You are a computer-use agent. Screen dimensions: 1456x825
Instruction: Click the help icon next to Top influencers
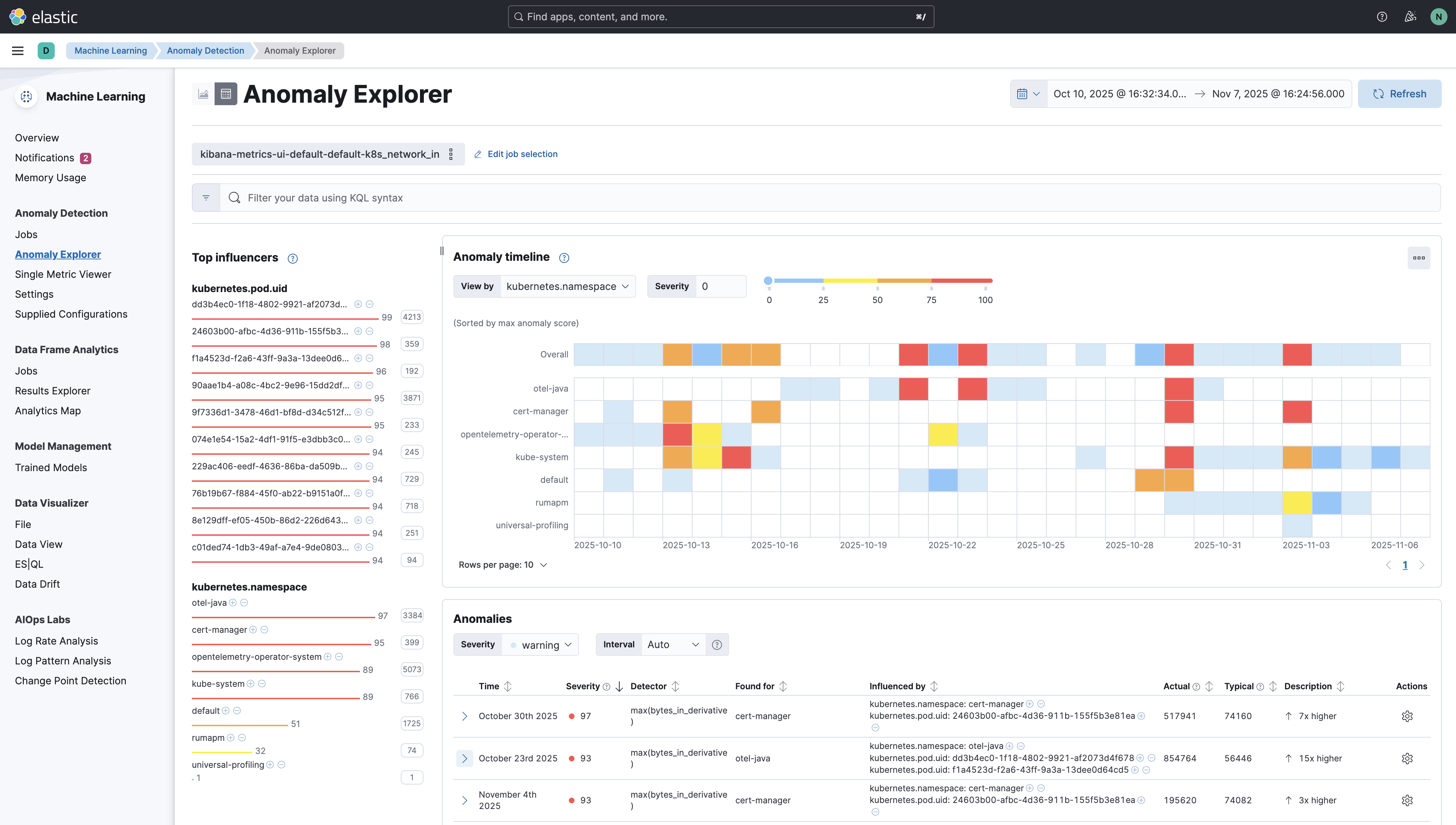click(x=292, y=258)
